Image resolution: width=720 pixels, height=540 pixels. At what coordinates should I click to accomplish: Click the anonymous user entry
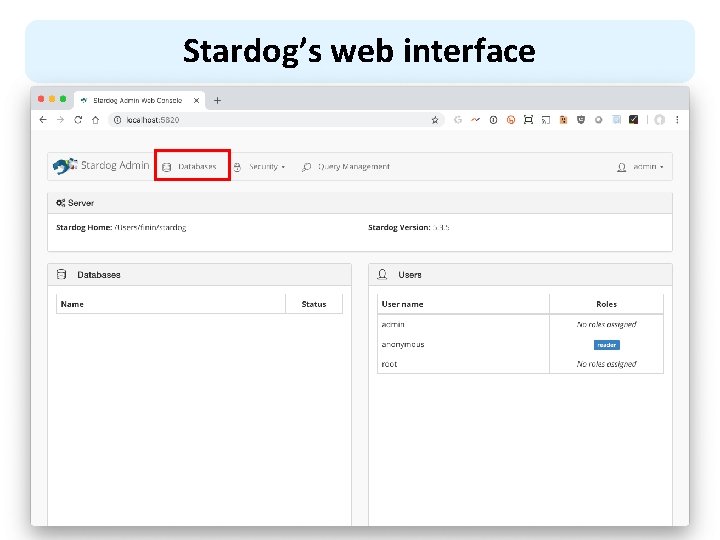[402, 344]
